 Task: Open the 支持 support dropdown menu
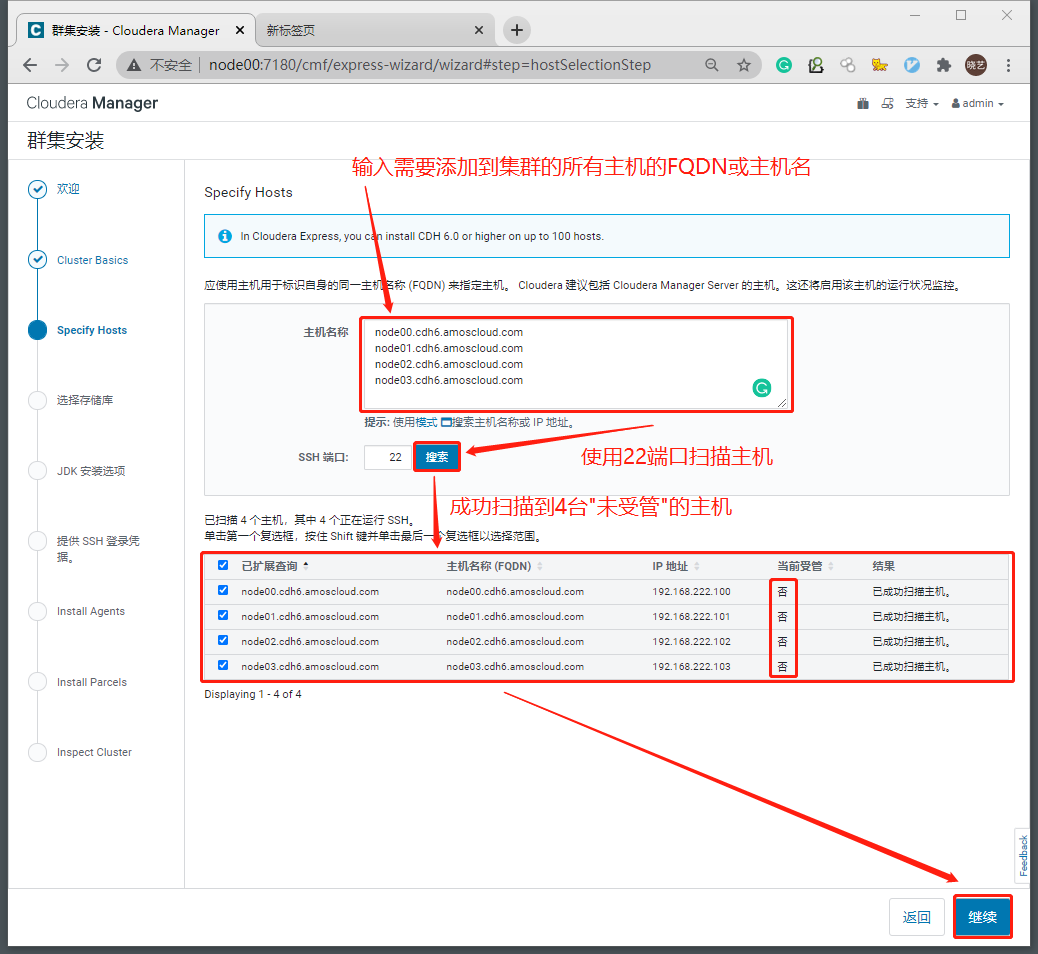pyautogui.click(x=921, y=103)
